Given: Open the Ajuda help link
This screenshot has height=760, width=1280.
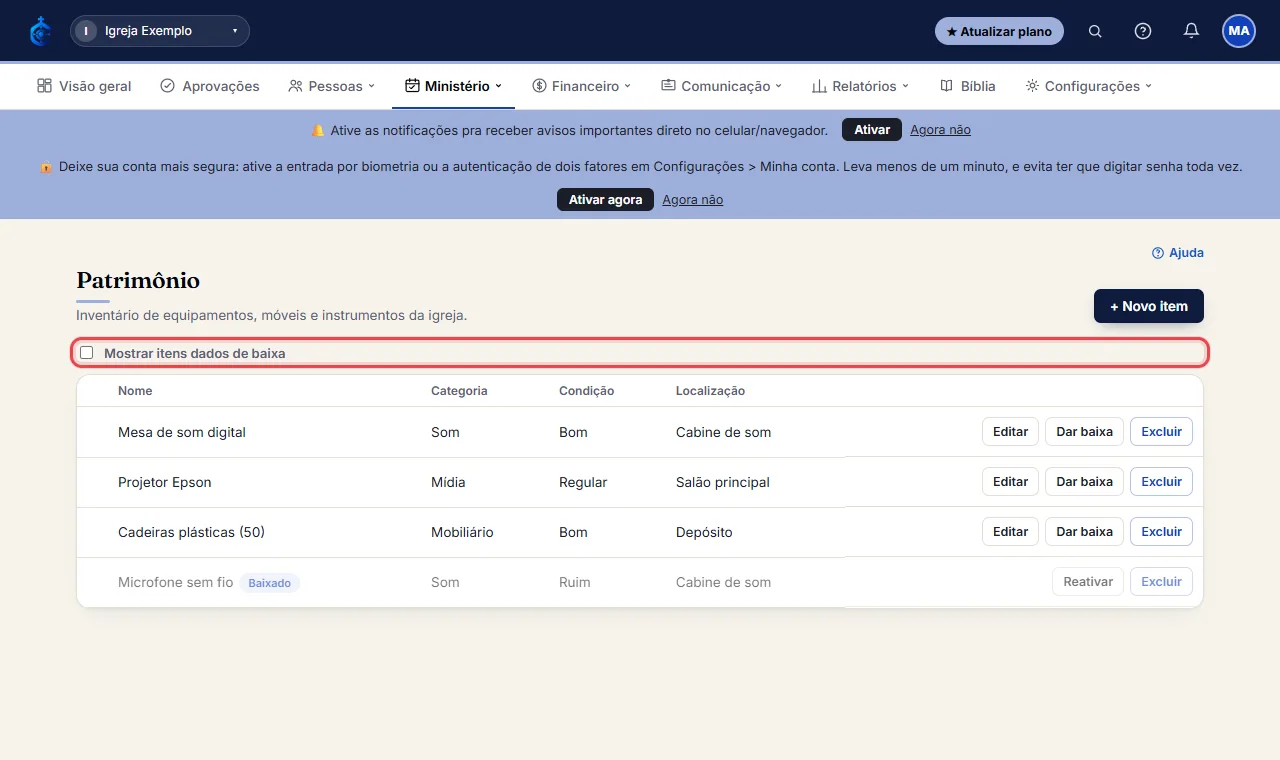Looking at the screenshot, I should pos(1178,253).
